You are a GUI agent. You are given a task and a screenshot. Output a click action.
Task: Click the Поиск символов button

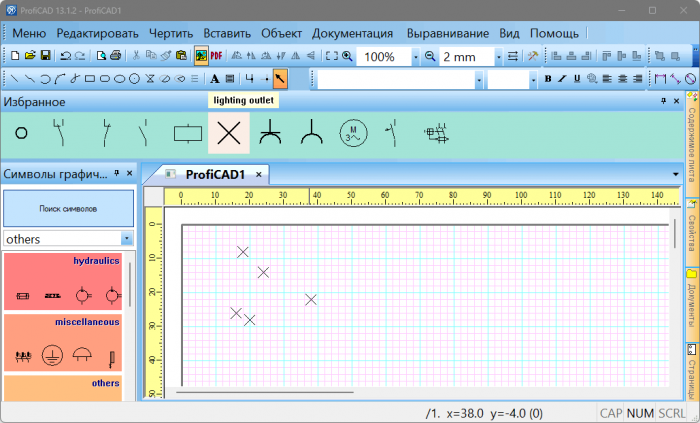[x=68, y=209]
